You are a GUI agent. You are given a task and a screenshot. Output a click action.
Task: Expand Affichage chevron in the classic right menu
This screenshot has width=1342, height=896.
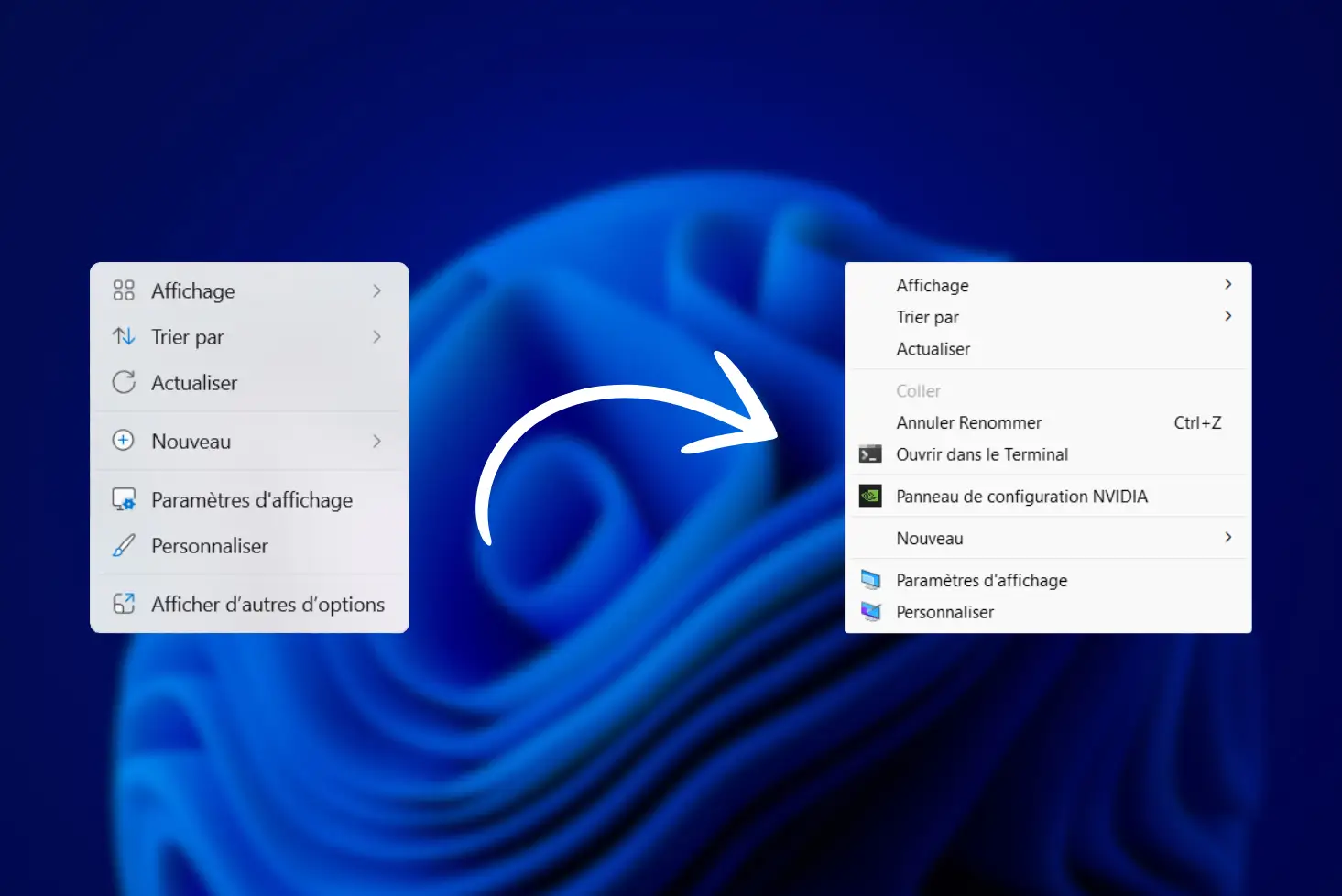click(x=1228, y=284)
